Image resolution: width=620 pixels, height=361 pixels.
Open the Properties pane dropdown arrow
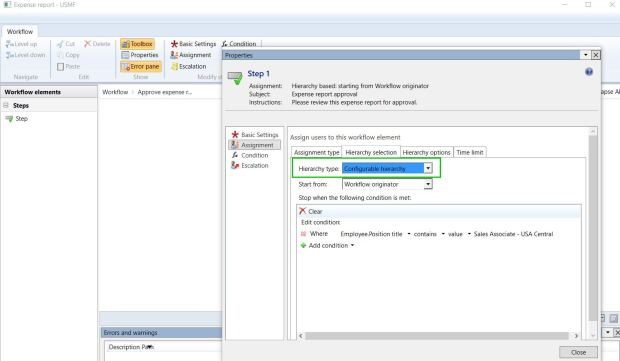point(586,55)
